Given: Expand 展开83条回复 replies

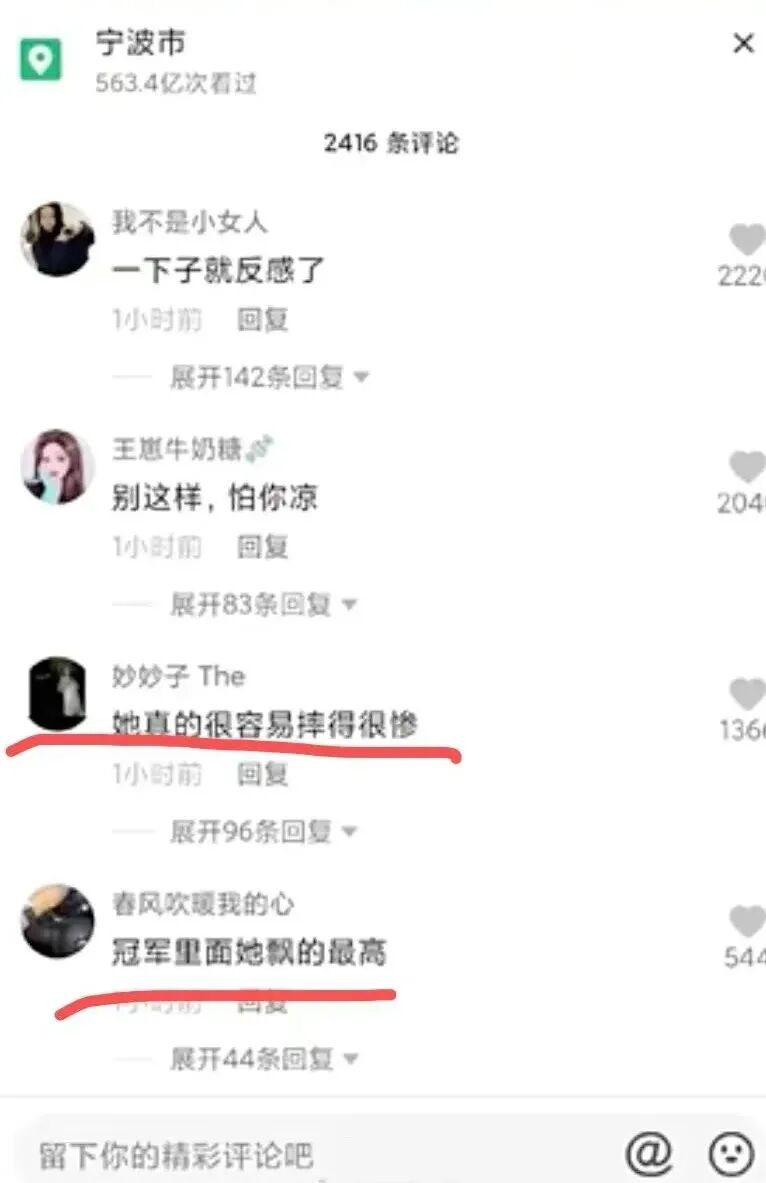Looking at the screenshot, I should [x=263, y=604].
